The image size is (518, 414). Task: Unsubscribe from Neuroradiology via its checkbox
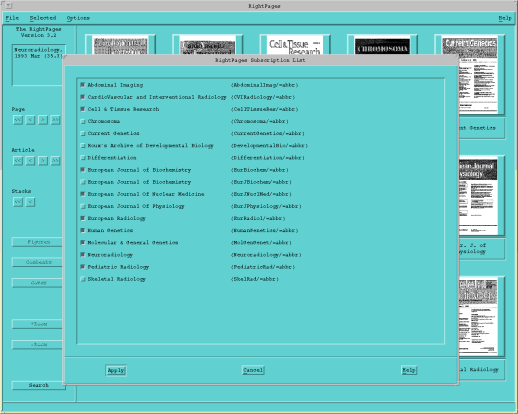tap(83, 255)
